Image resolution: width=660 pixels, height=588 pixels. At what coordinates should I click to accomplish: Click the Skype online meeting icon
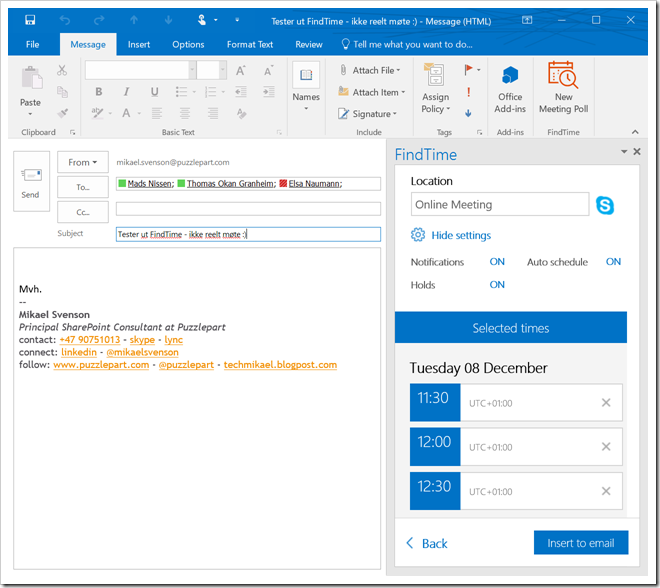pyautogui.click(x=604, y=205)
